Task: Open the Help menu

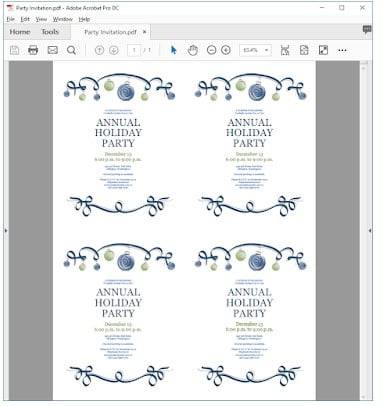Action: click(x=84, y=19)
